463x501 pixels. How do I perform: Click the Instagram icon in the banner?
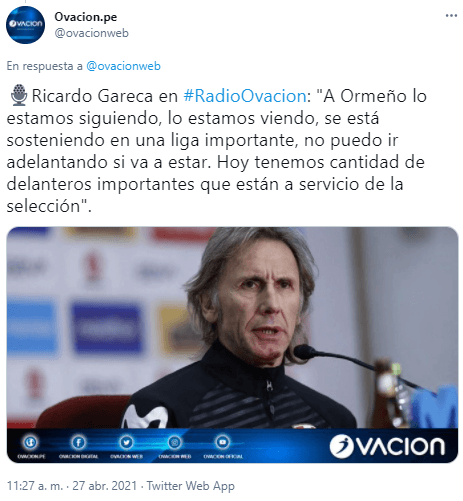174,442
